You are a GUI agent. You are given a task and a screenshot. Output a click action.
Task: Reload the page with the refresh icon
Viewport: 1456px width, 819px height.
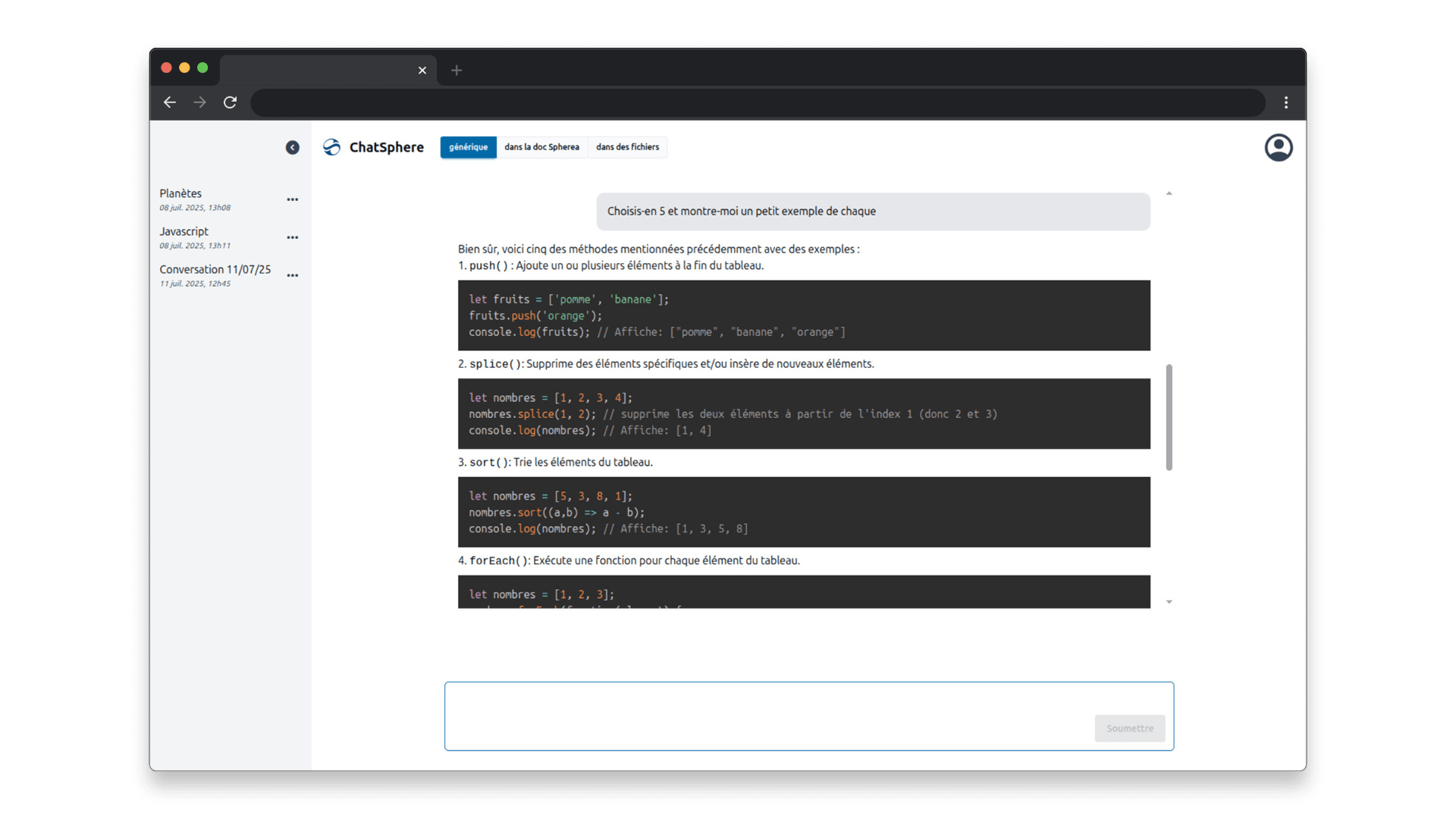[230, 102]
